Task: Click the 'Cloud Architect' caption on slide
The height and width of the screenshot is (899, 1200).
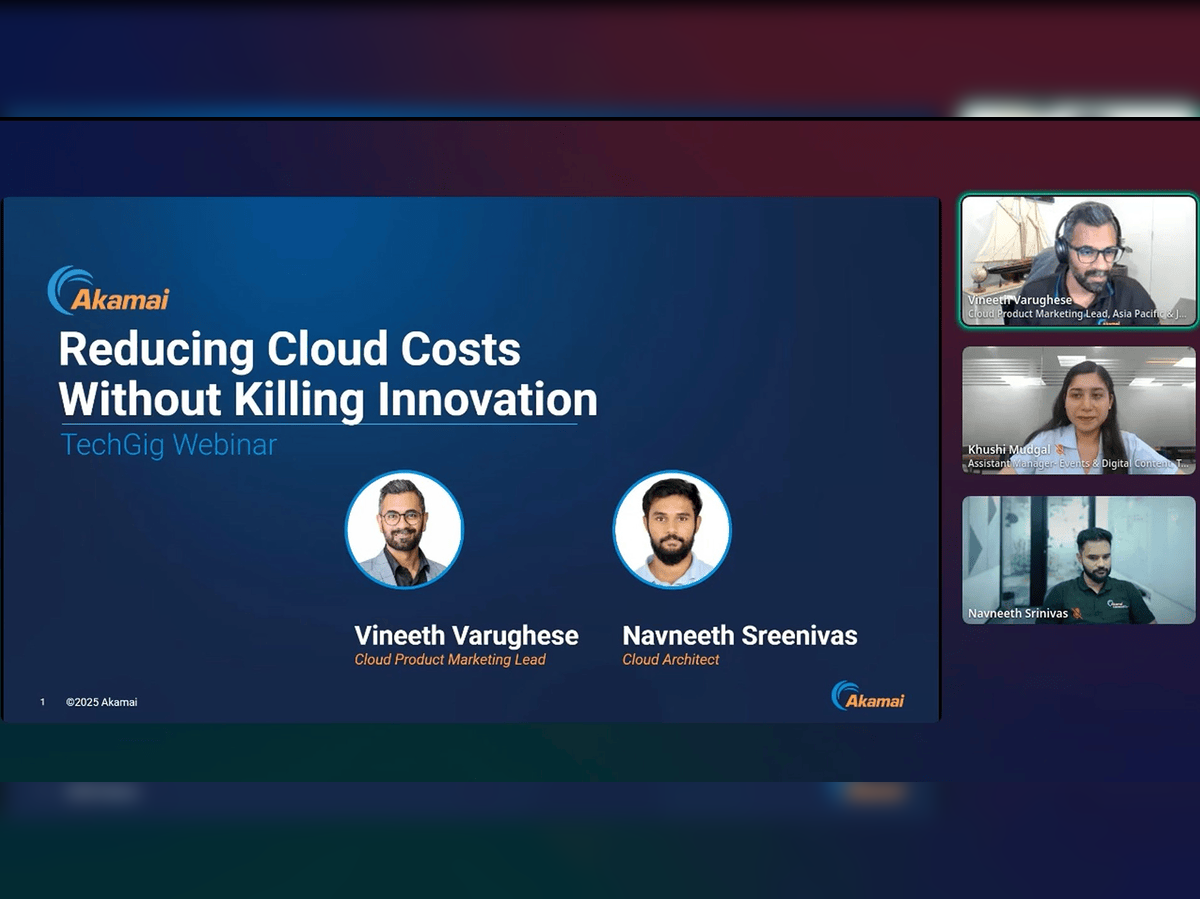Action: pyautogui.click(x=671, y=660)
